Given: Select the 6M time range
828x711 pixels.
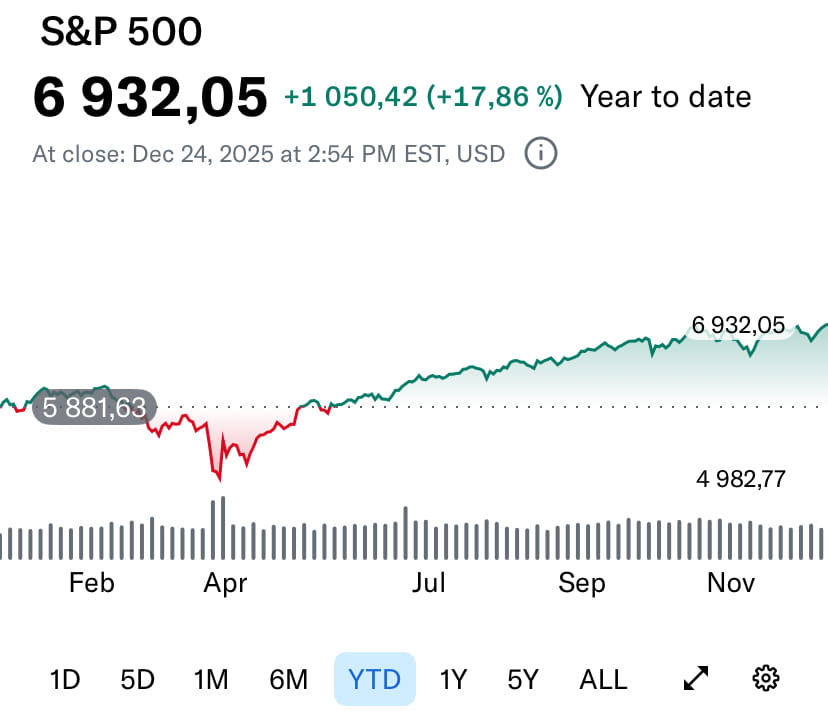Looking at the screenshot, I should click(x=289, y=680).
